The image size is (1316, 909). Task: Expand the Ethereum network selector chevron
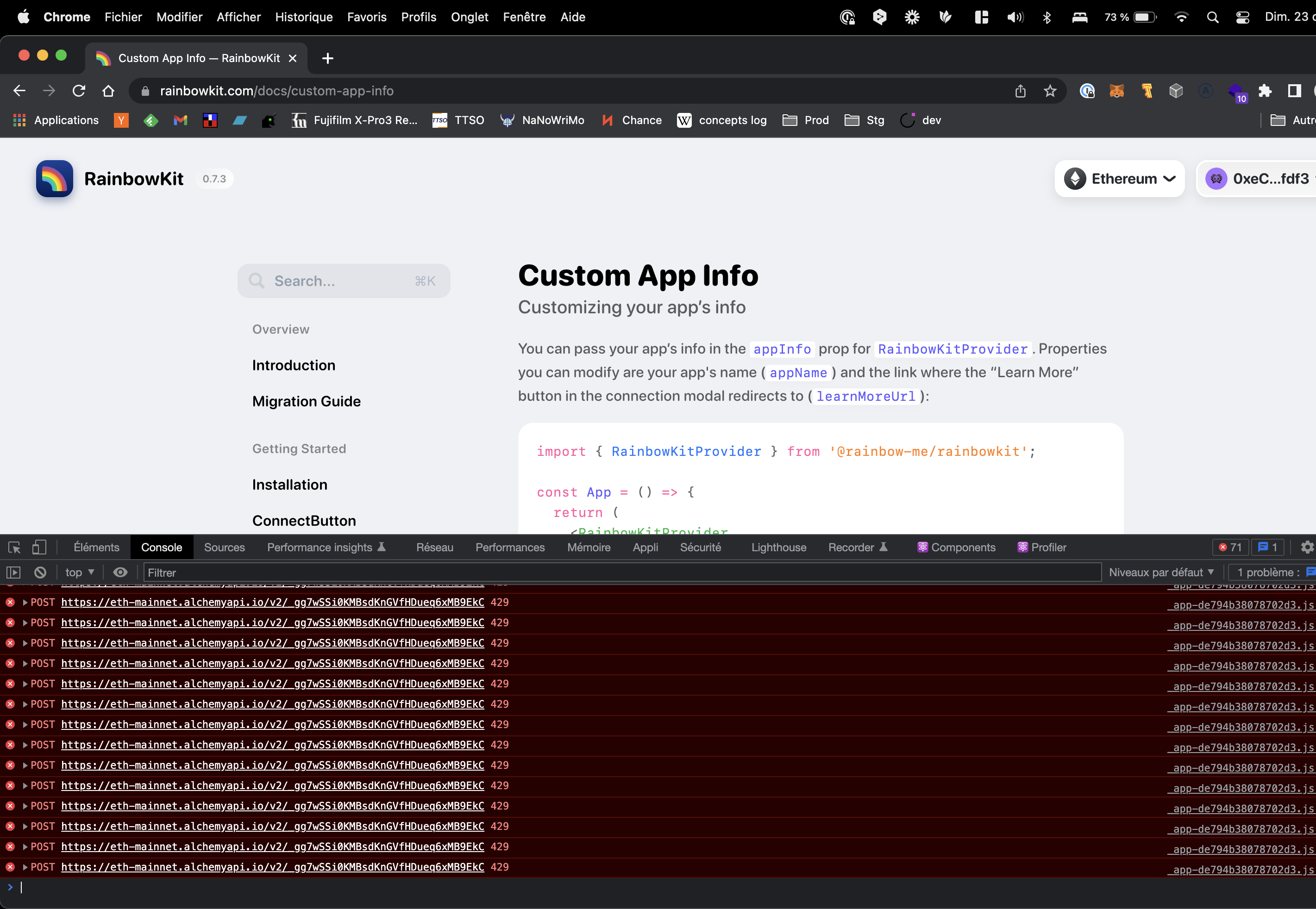1169,178
